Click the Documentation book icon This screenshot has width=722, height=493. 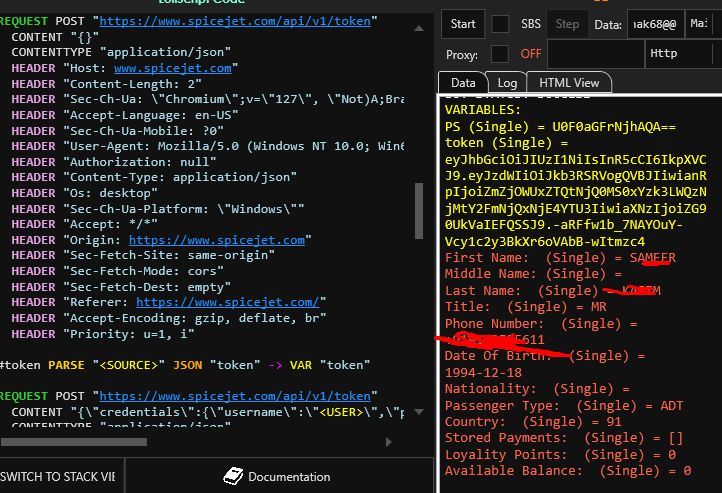point(233,476)
